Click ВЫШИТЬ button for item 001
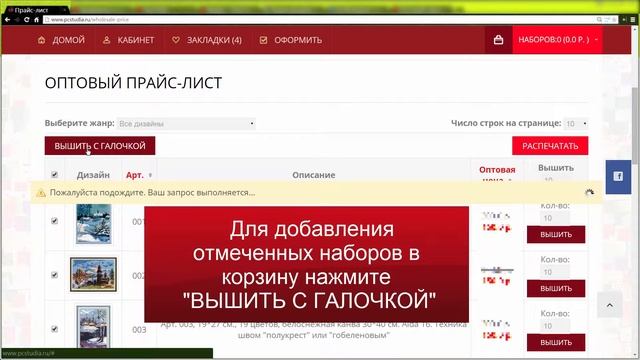Viewport: 640px width, 360px height. point(556,235)
